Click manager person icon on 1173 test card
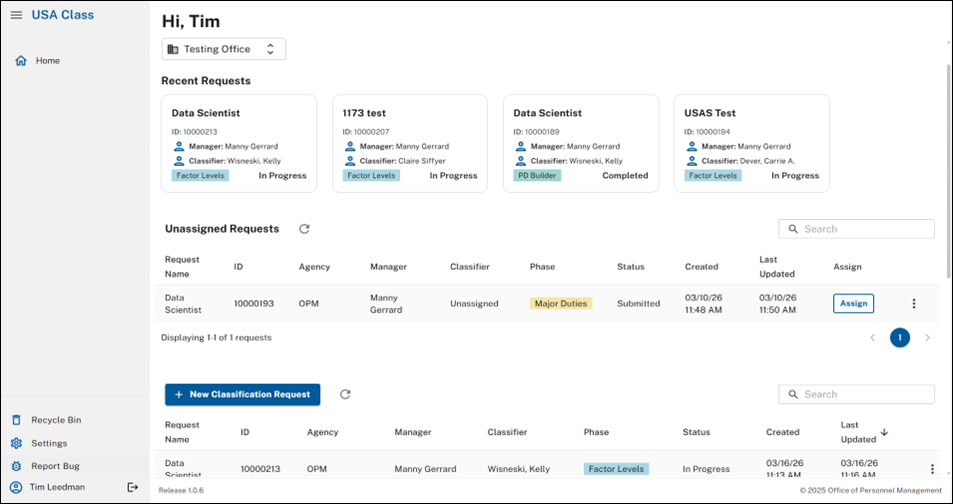The image size is (953, 504). pos(350,147)
